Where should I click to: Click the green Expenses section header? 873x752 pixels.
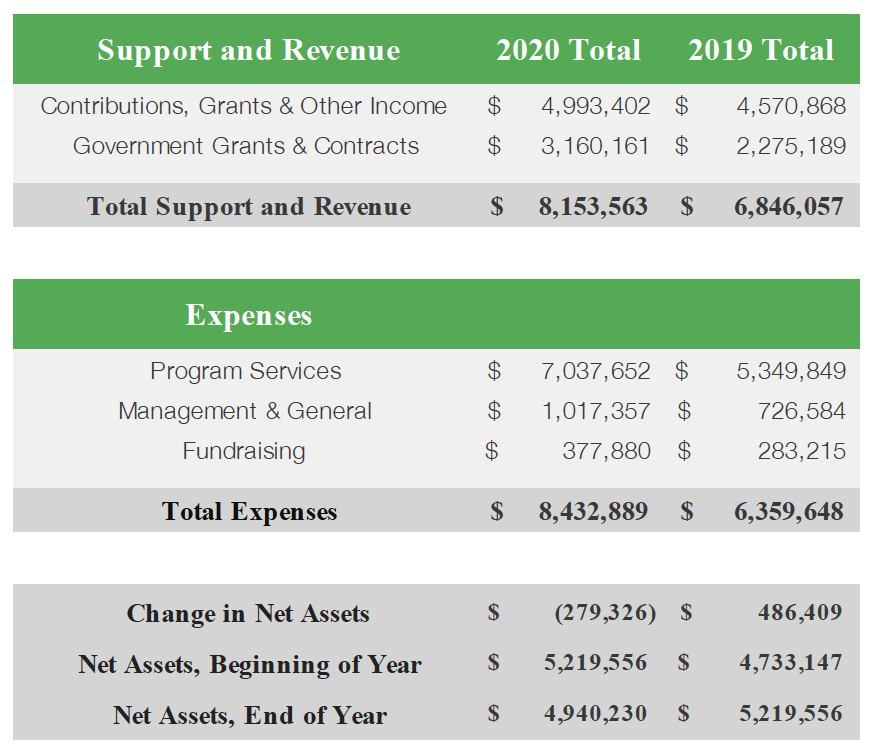(x=248, y=315)
